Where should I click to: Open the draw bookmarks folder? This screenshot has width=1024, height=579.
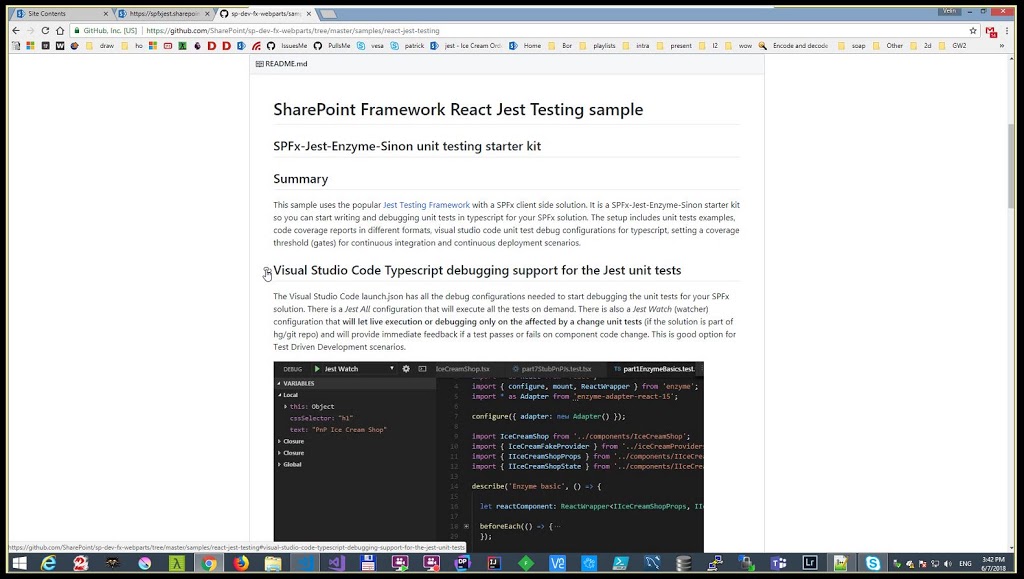[x=100, y=46]
